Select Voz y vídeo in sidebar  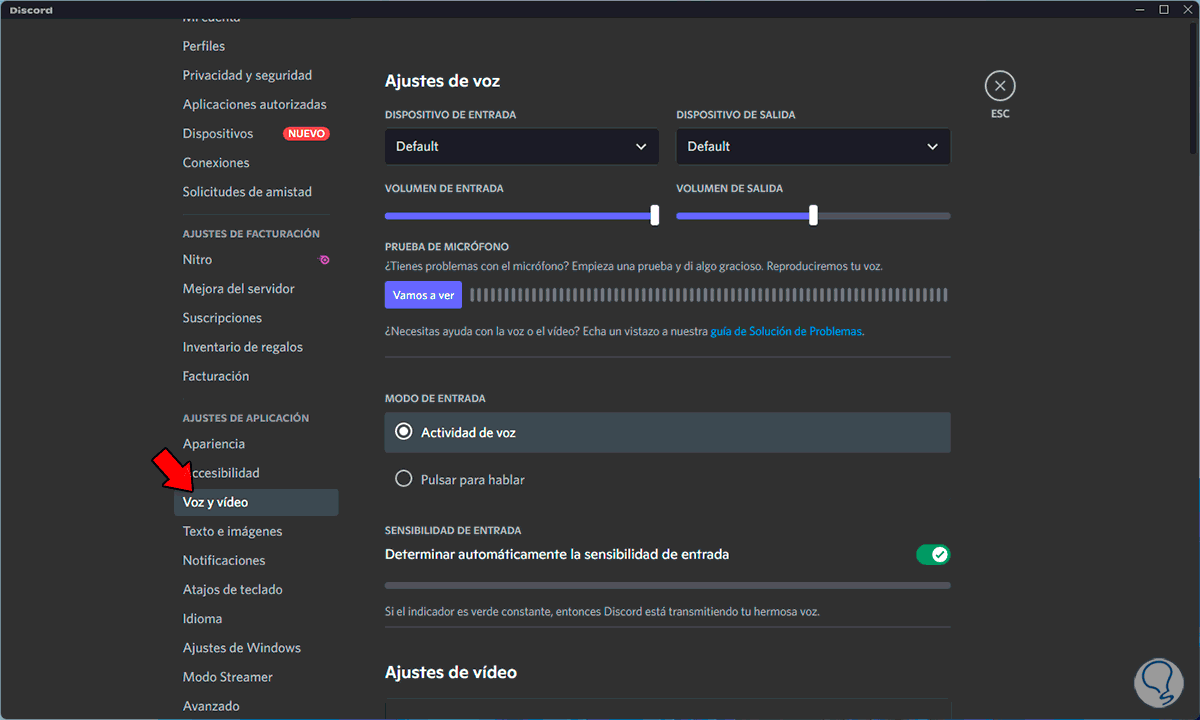click(256, 502)
